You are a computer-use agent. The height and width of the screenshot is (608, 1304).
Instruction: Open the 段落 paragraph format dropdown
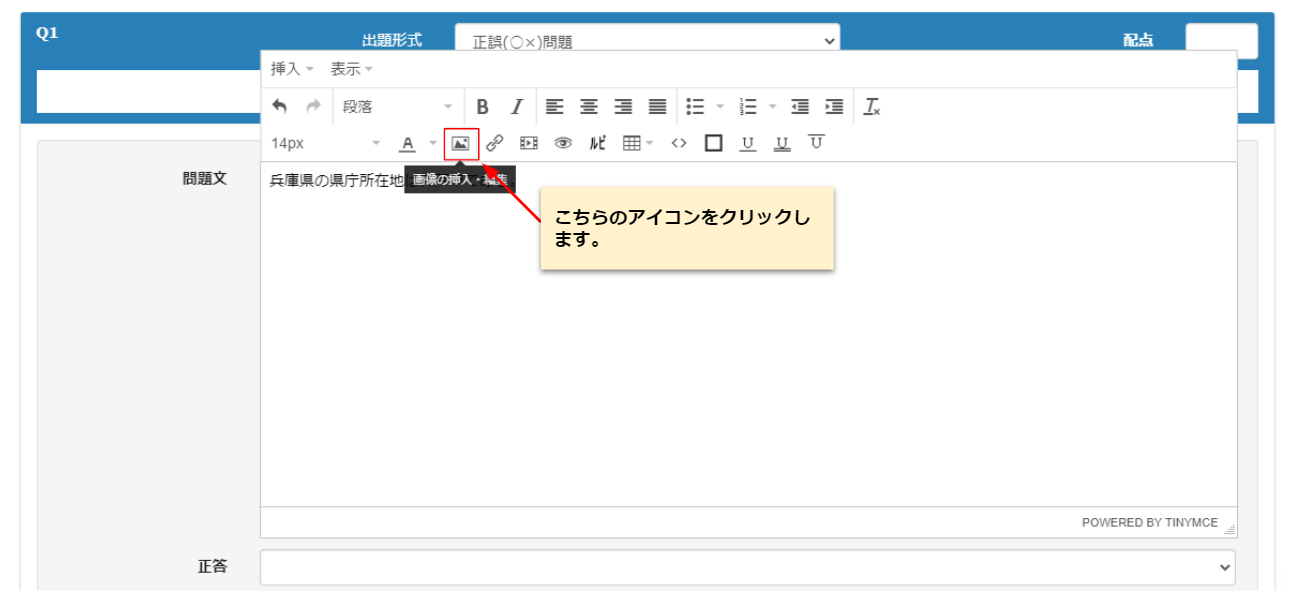tap(397, 106)
